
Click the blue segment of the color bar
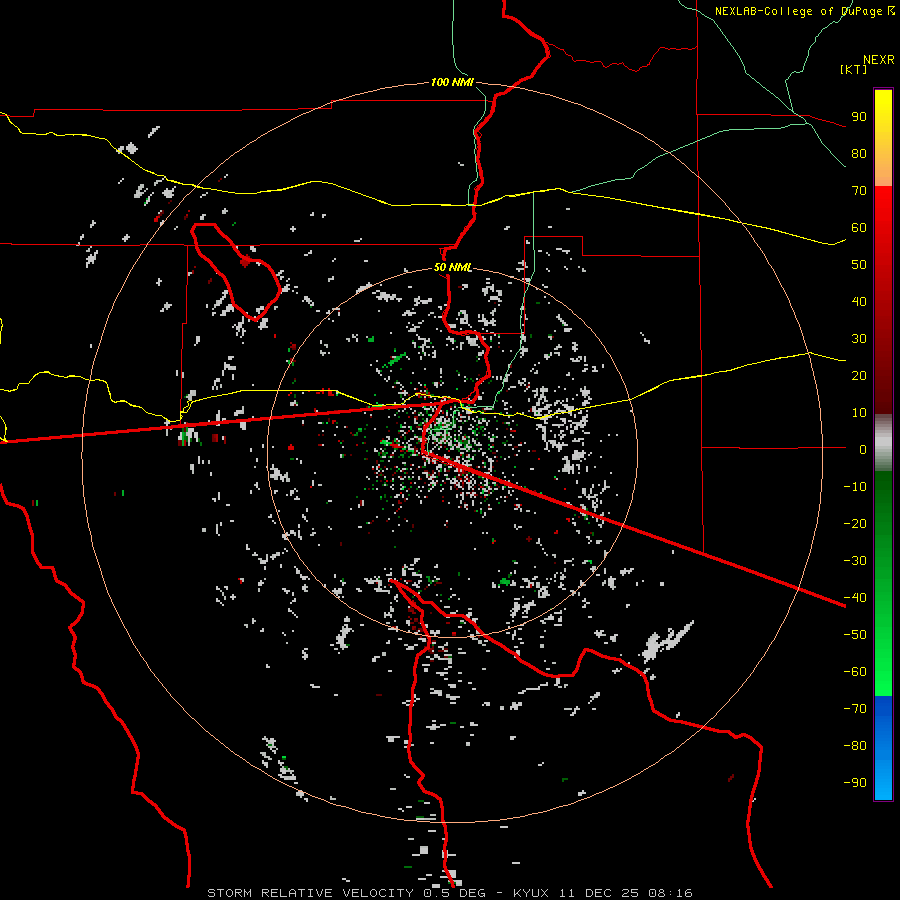[x=883, y=747]
